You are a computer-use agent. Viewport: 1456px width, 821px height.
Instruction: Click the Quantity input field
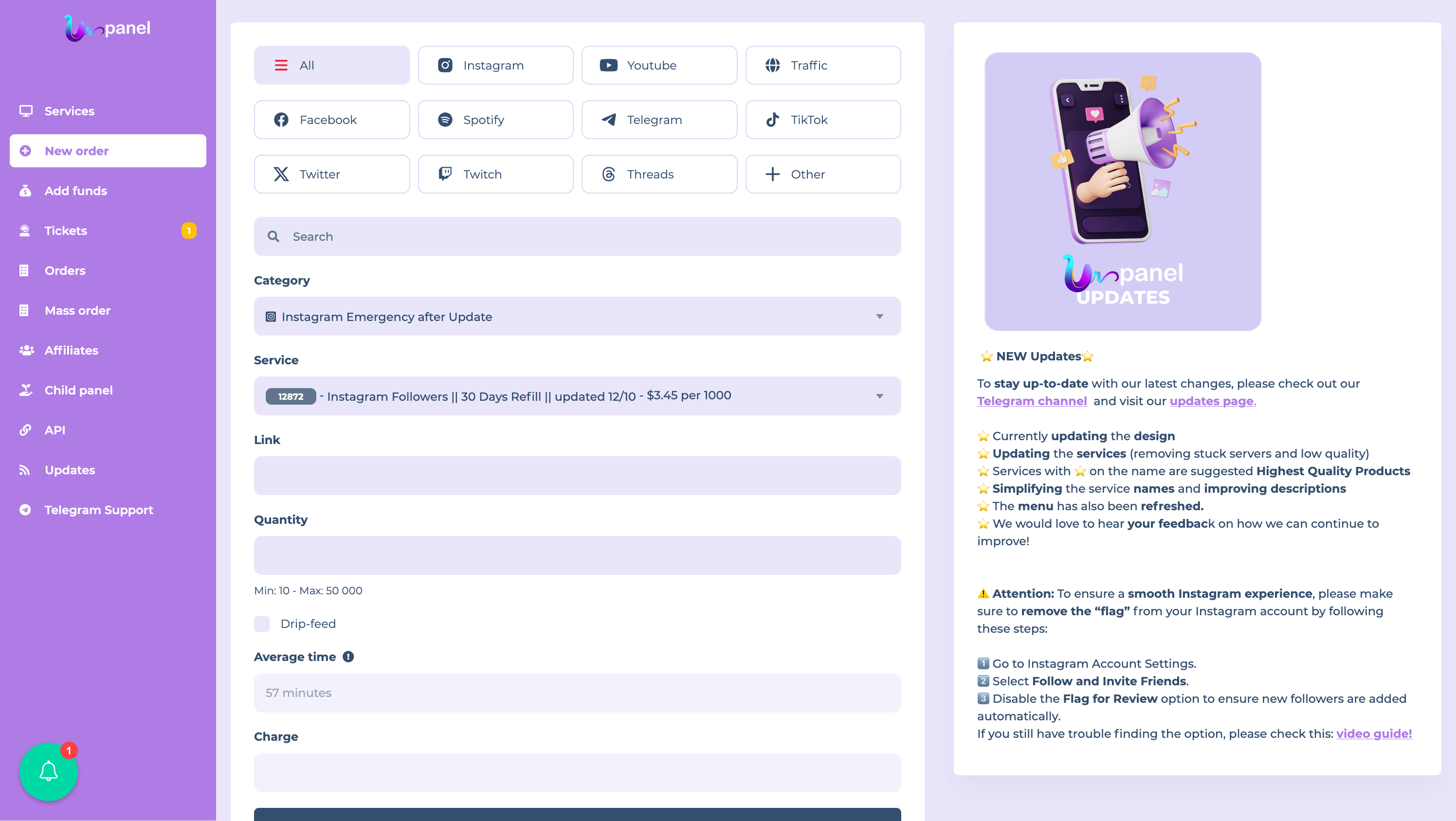tap(577, 555)
